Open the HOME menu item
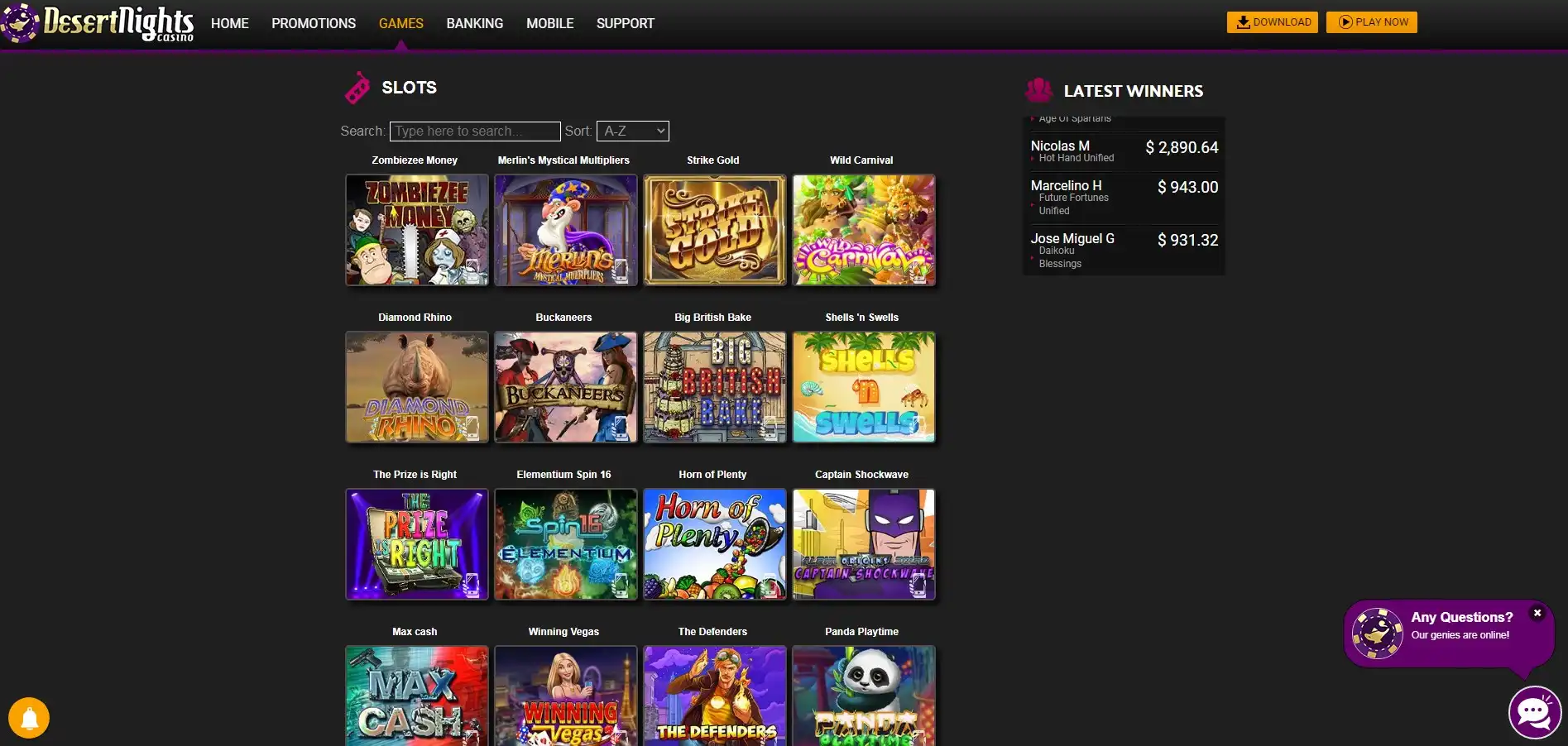This screenshot has width=1568, height=746. (x=229, y=23)
